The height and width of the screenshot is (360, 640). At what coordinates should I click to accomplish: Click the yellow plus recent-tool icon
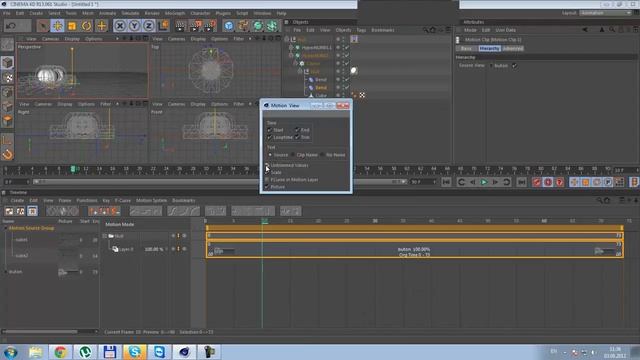[101, 26]
